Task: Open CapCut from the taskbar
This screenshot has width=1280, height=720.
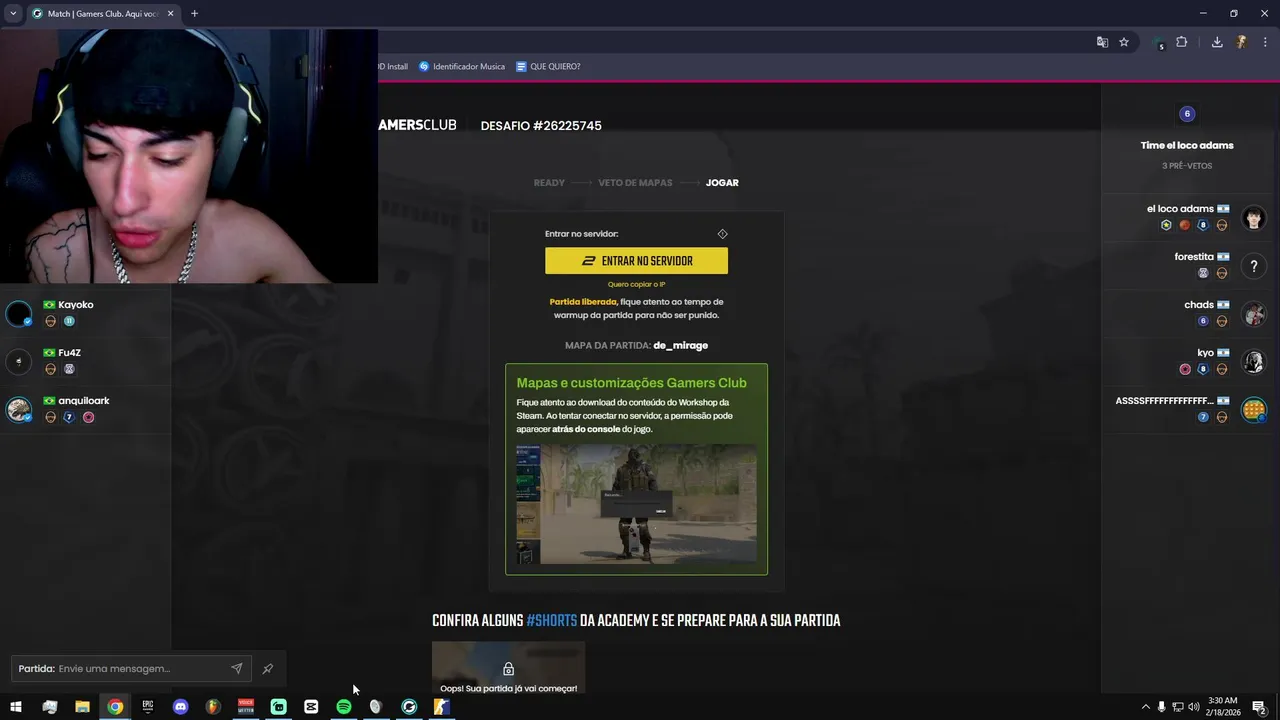Action: click(311, 707)
